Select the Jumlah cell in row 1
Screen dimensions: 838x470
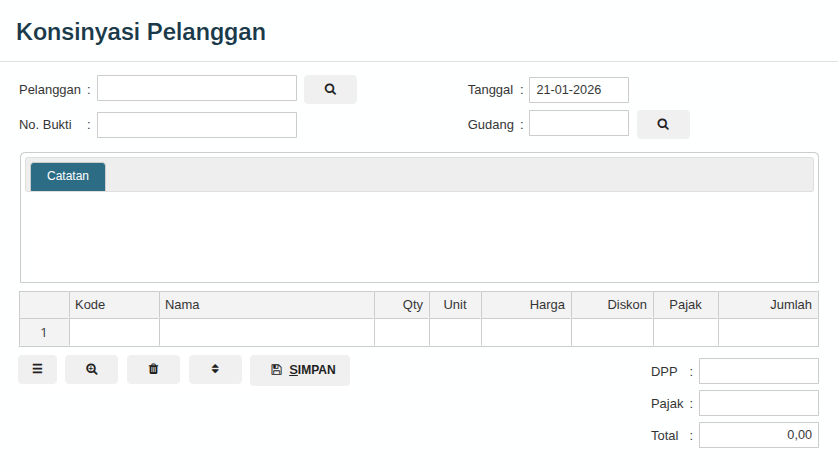pos(769,333)
